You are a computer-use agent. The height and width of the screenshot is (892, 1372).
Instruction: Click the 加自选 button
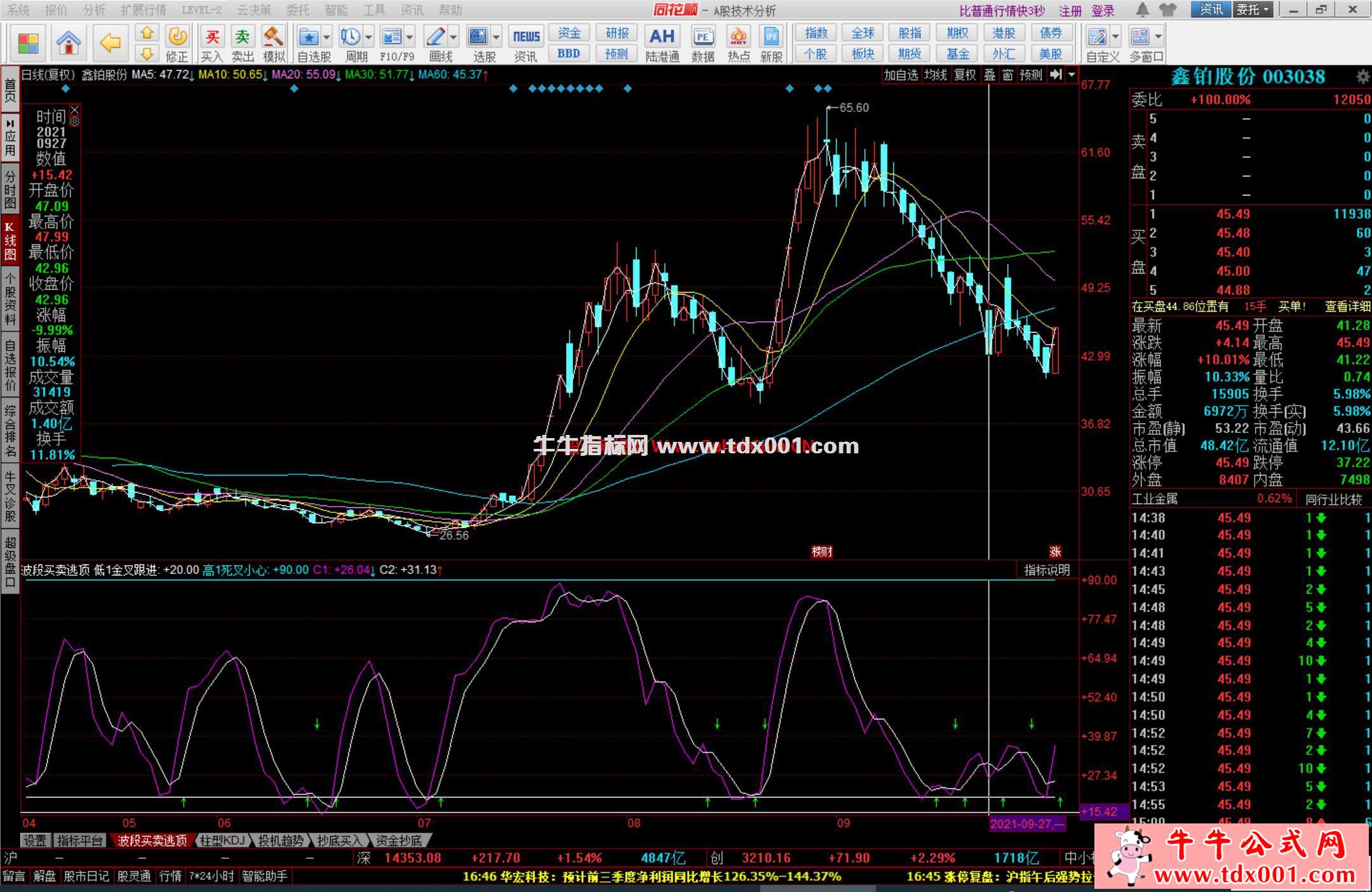(901, 75)
